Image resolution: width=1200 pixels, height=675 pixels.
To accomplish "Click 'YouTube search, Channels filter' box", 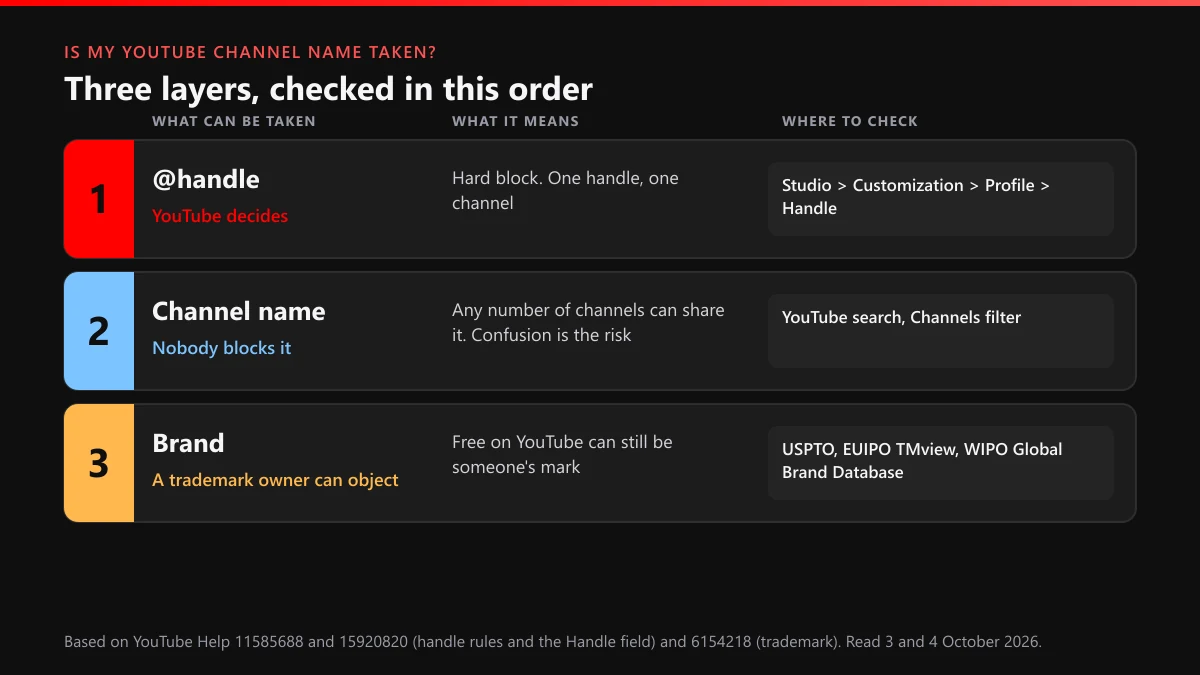I will pyautogui.click(x=941, y=331).
